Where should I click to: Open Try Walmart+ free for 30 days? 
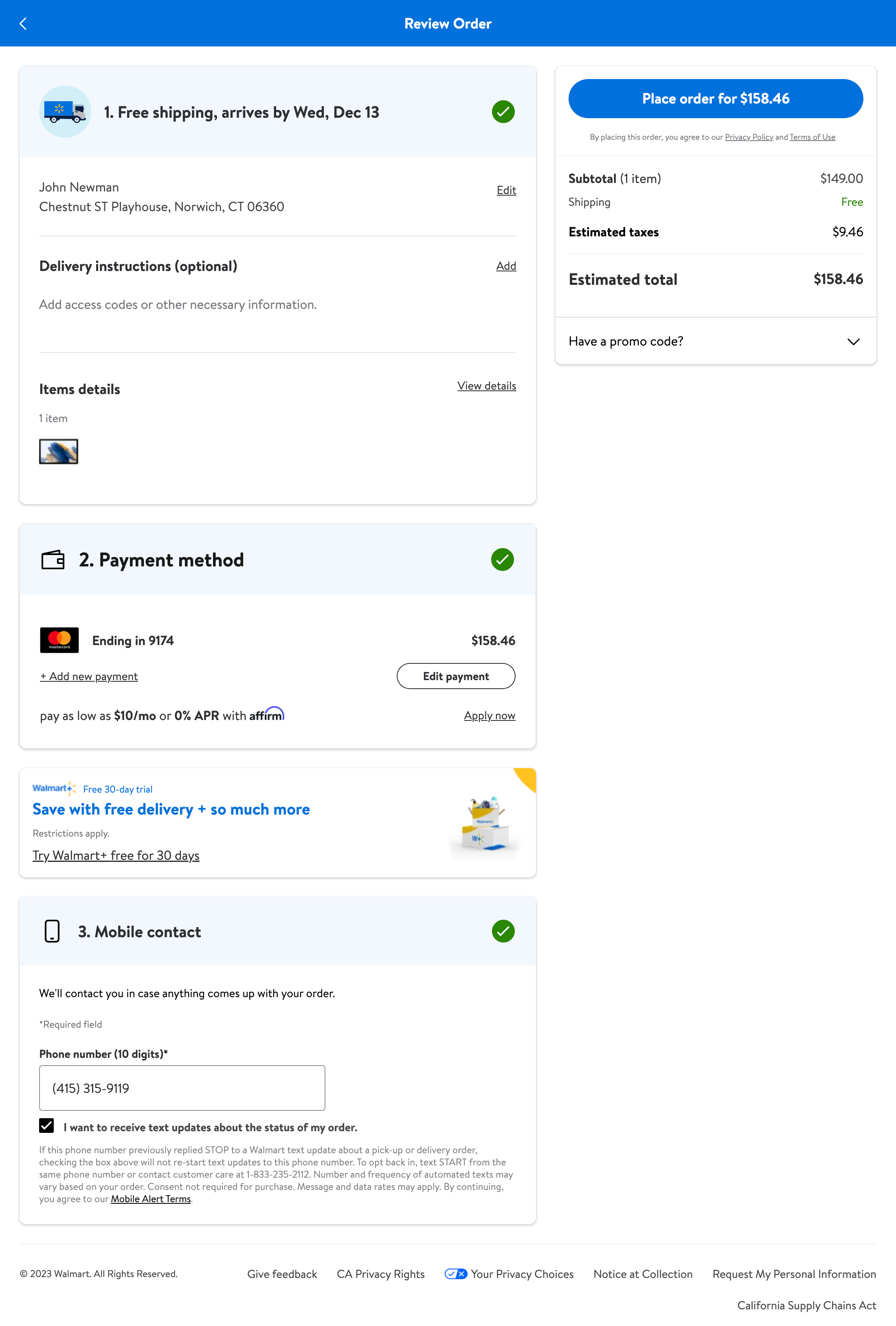point(116,855)
